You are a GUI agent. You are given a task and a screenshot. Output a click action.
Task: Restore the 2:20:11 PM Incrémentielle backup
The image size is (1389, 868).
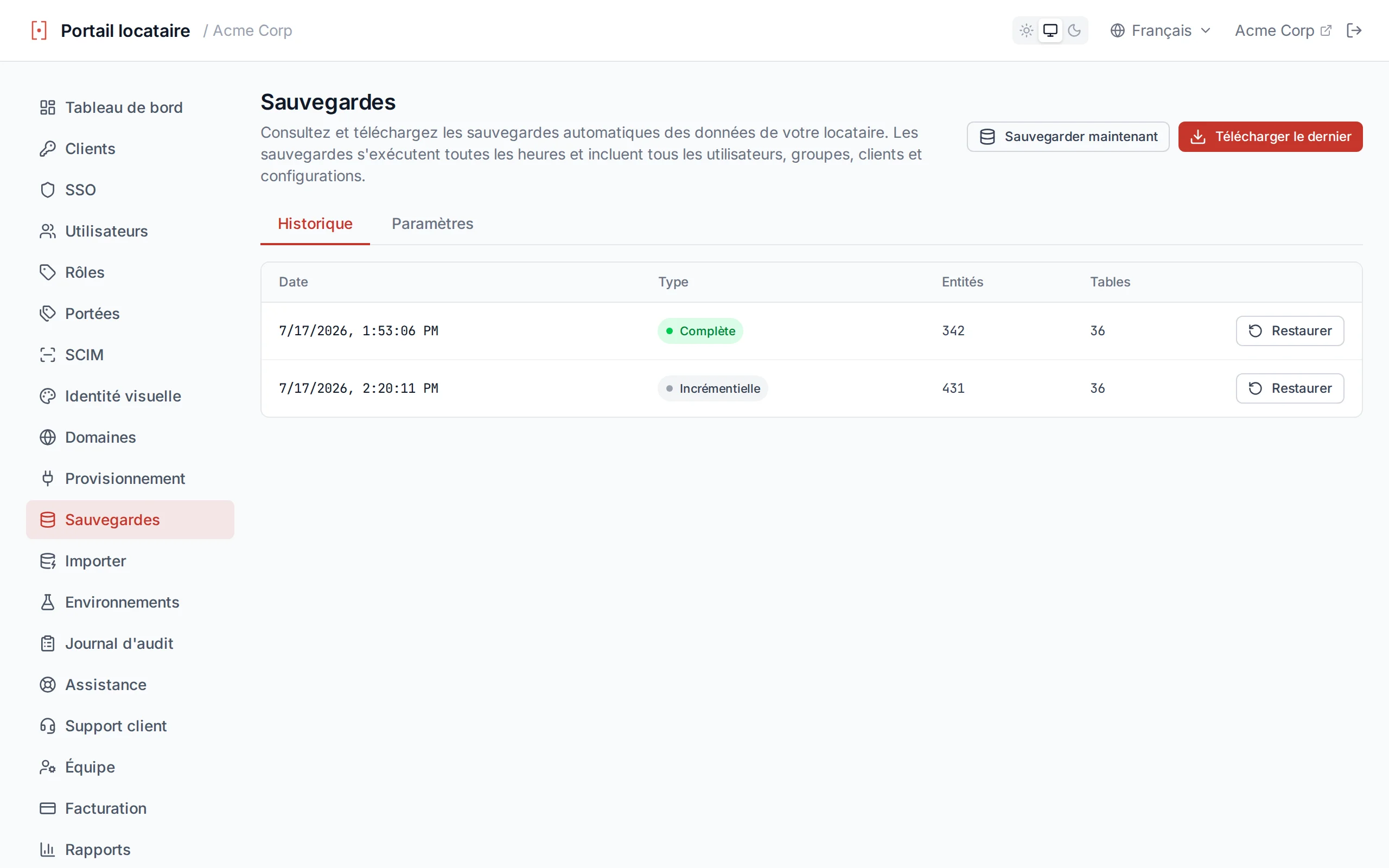[1290, 388]
